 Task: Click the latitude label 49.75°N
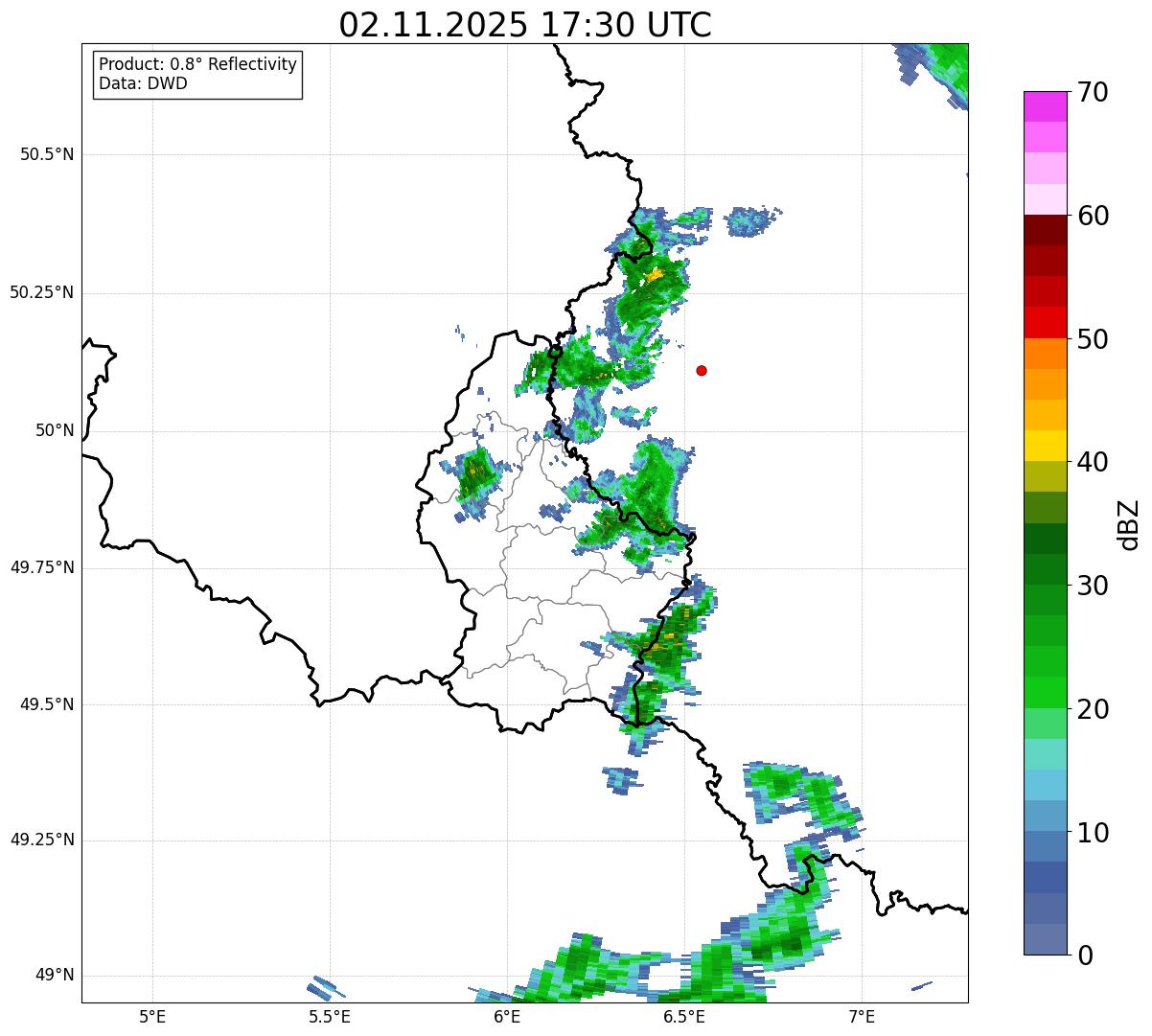tap(42, 567)
